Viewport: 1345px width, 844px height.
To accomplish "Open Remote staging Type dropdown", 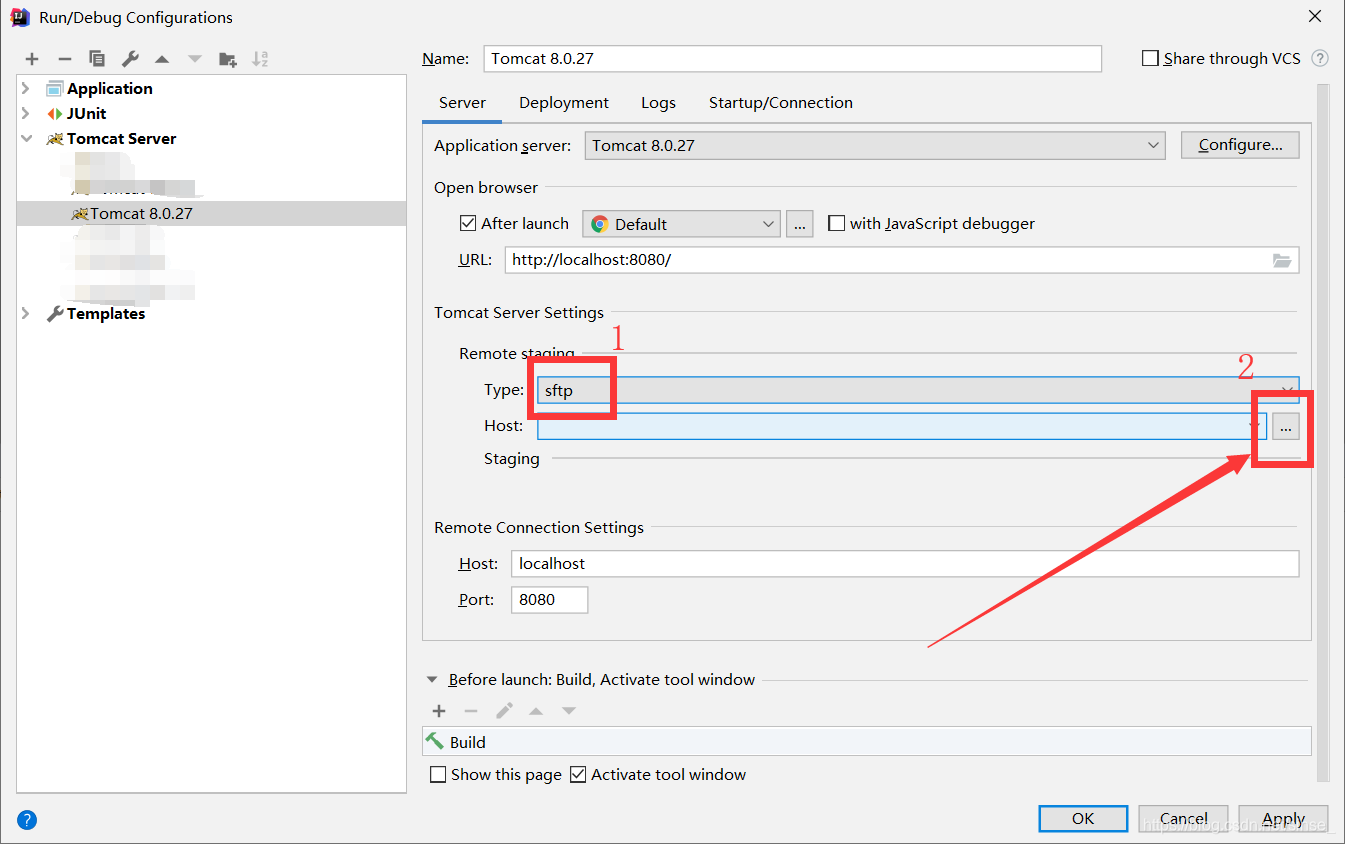I will [918, 390].
